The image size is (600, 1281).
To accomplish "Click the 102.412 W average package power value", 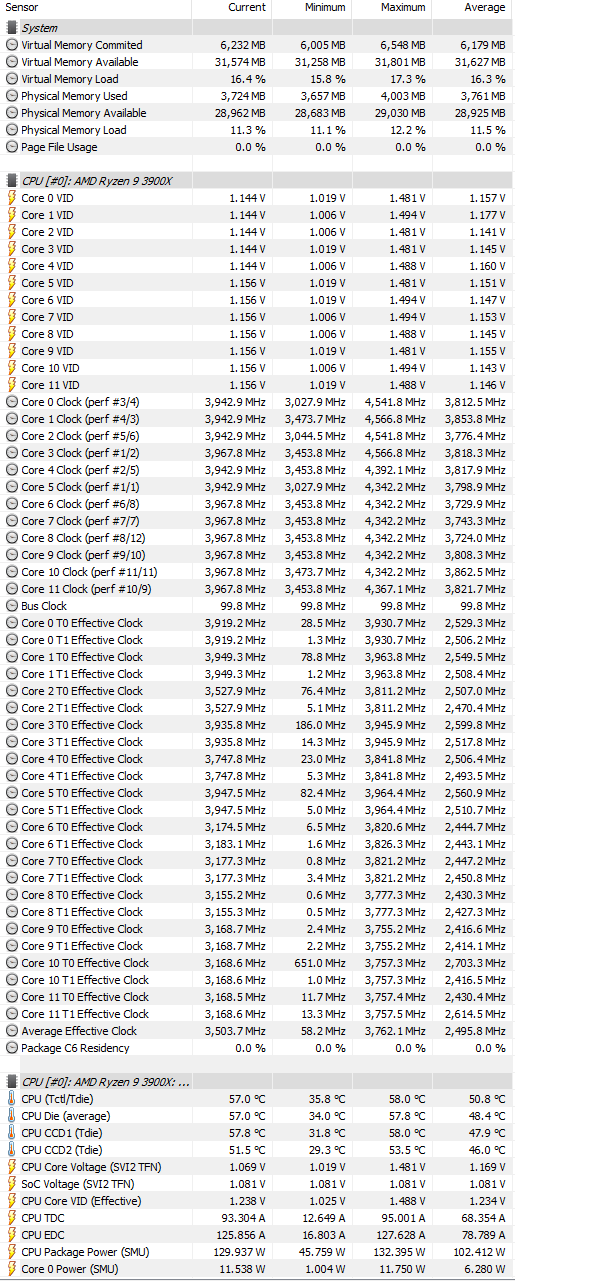I will click(x=477, y=1252).
